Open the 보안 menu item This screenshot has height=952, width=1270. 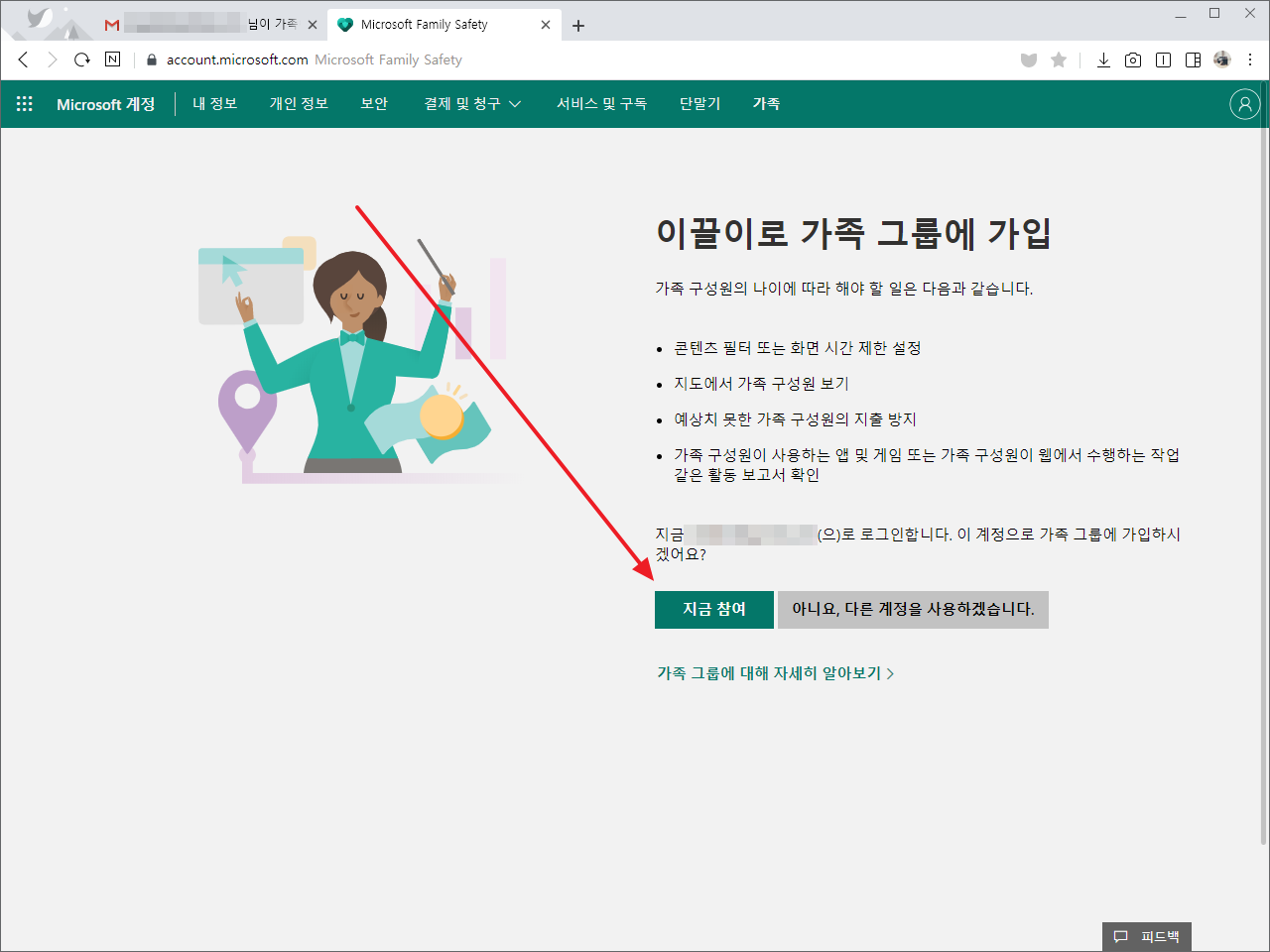point(374,104)
